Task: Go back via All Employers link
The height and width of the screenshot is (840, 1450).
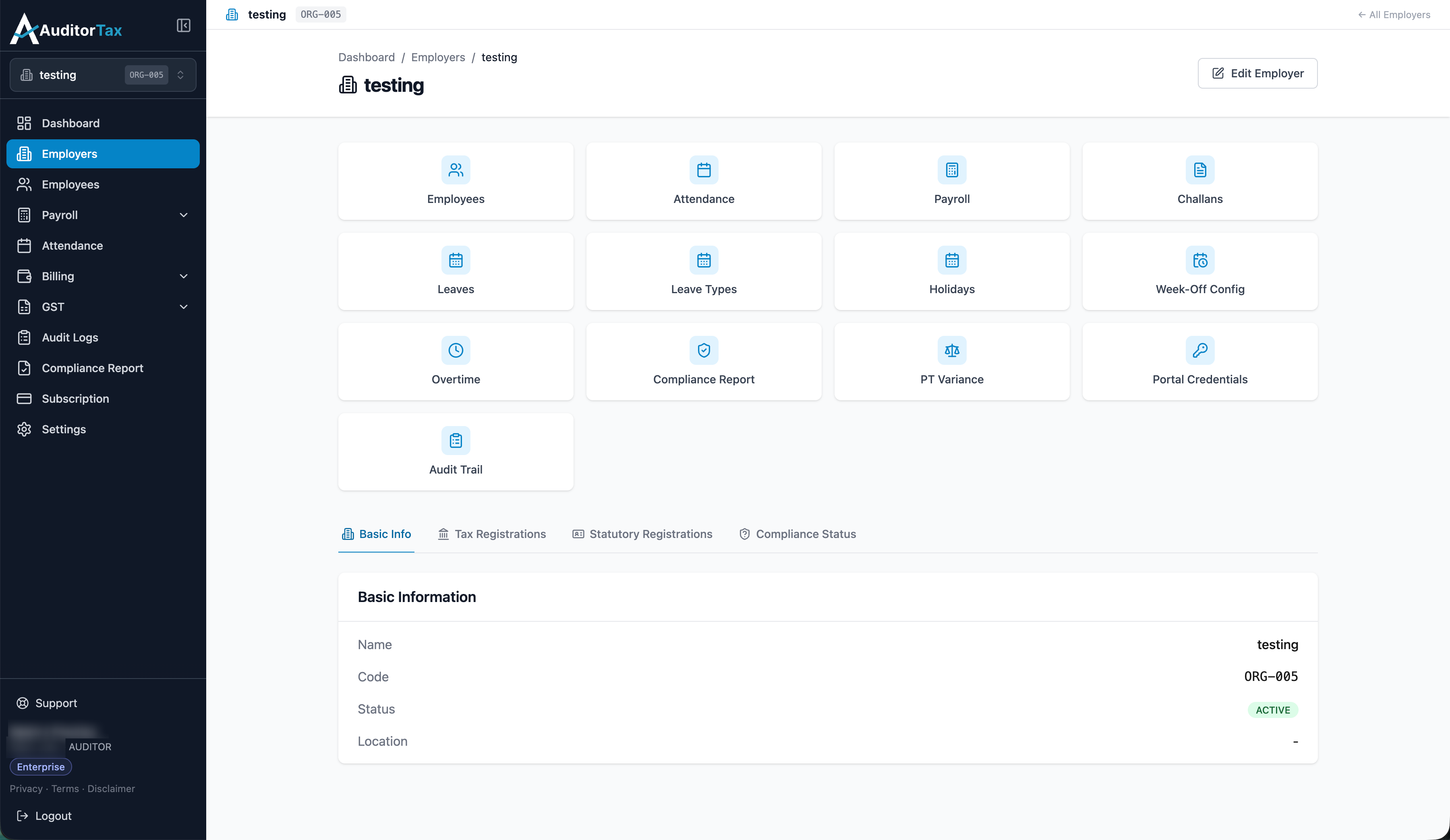Action: (1394, 14)
